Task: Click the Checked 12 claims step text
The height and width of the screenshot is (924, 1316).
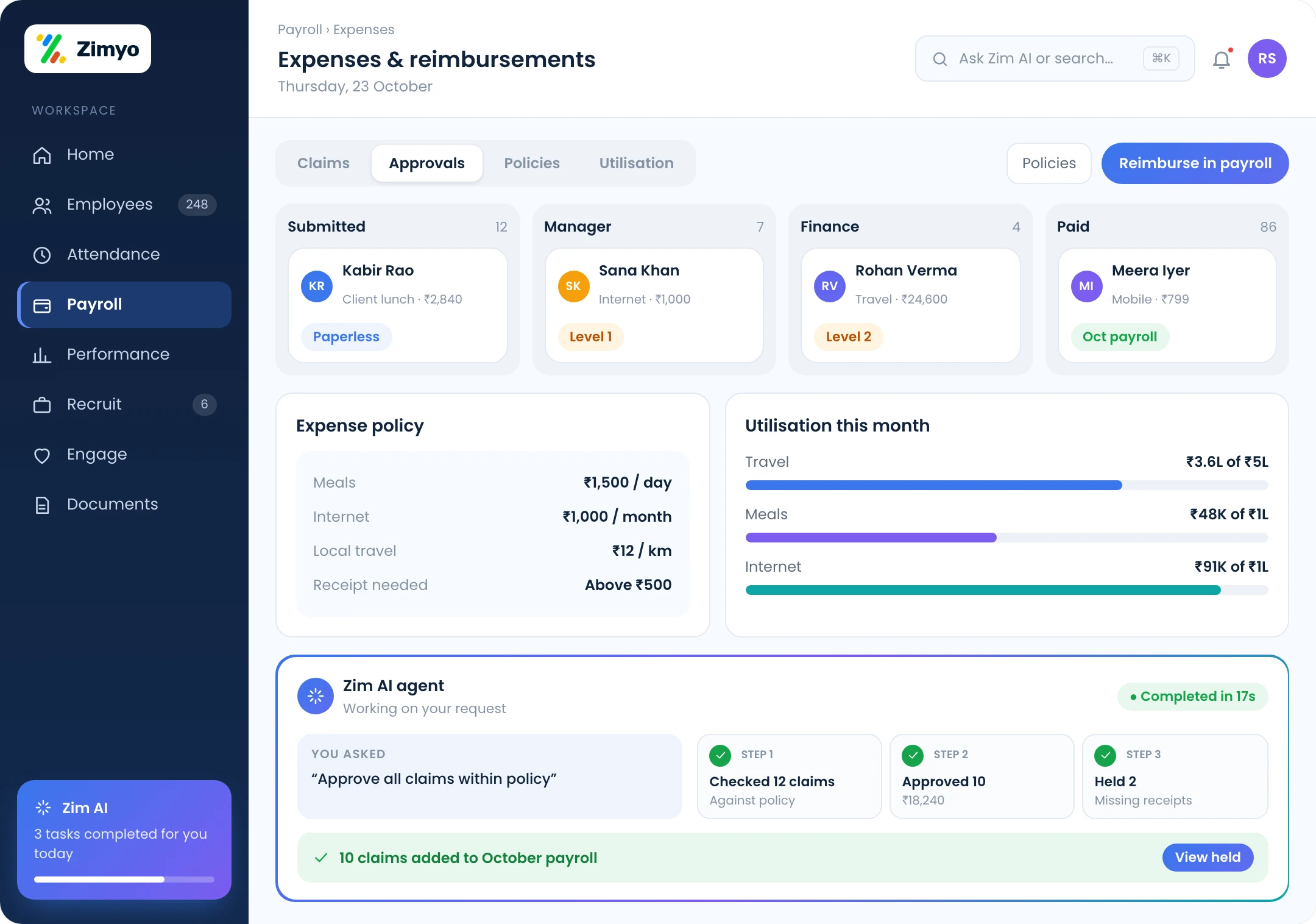Action: tap(772, 781)
